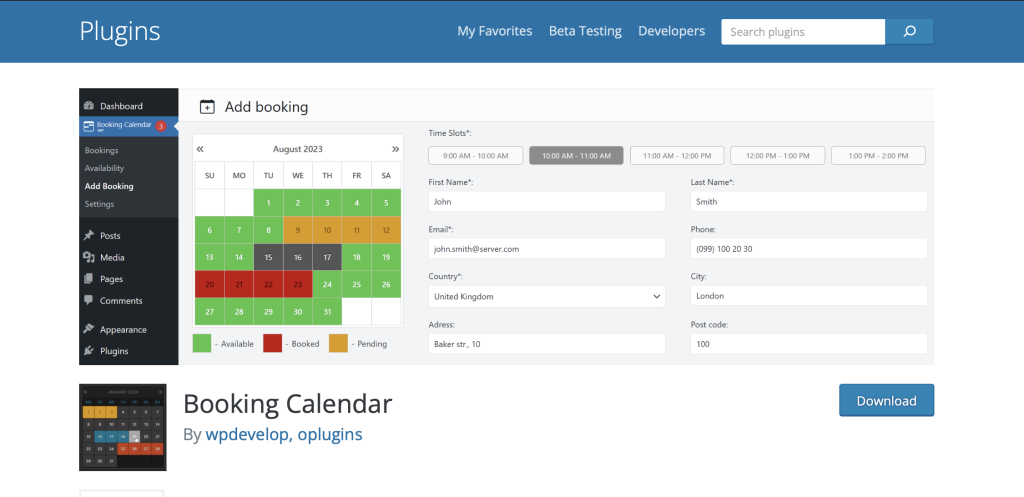Open the Country dropdown United Kingdom
Screen dimensions: 1024x497
[547, 296]
